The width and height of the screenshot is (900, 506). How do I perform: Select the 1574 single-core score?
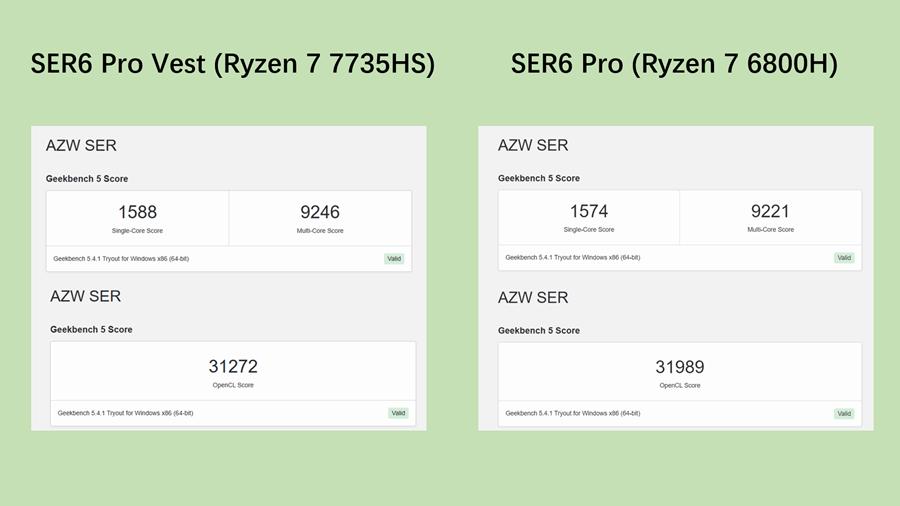coord(588,211)
